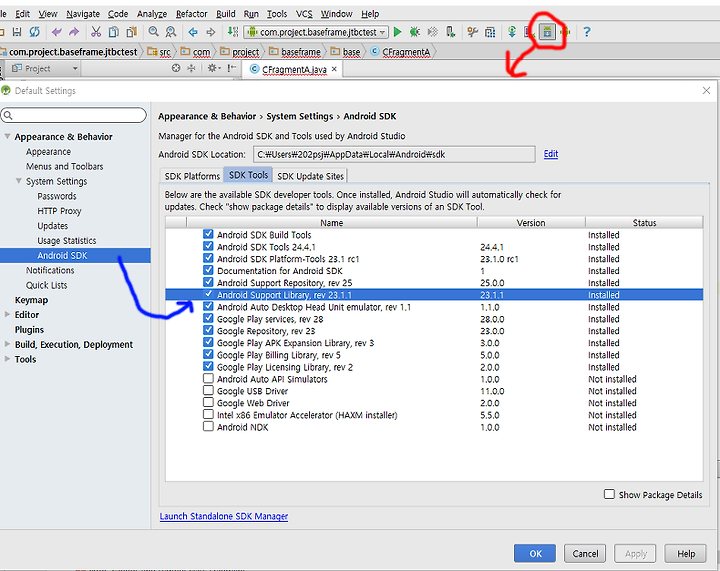This screenshot has width=720, height=571.
Task: Check the Android Auto API Simulators checkbox
Action: tap(208, 378)
